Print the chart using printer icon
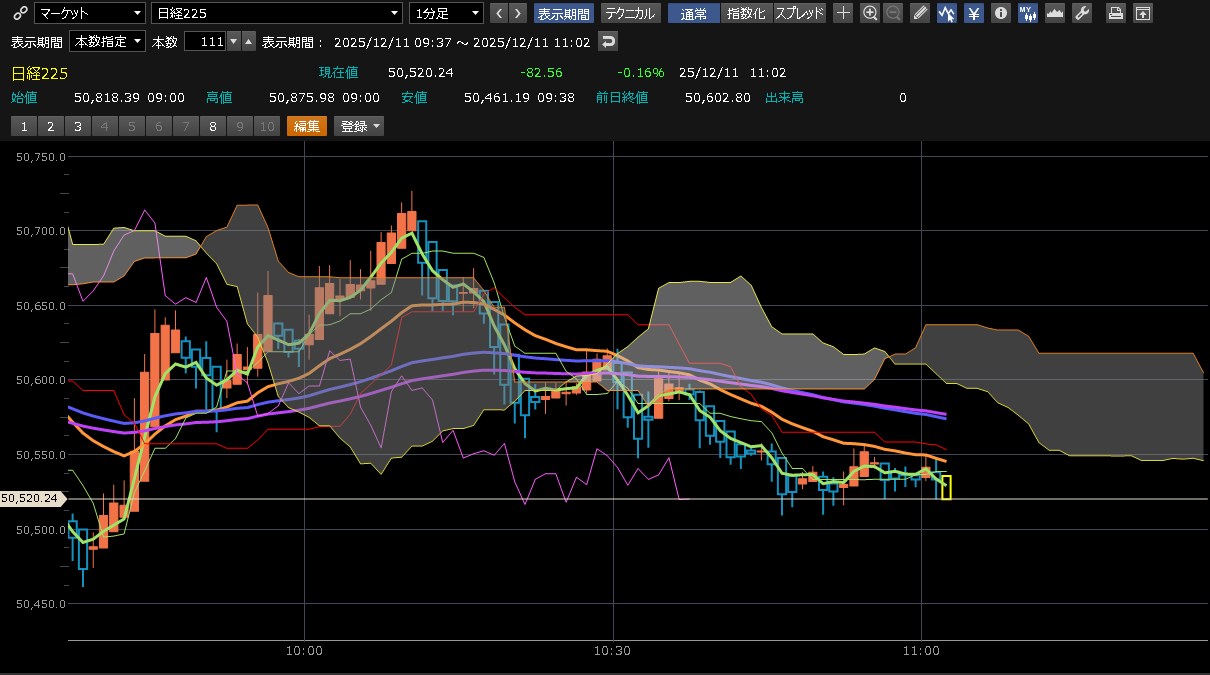Viewport: 1210px width, 675px height. (x=1116, y=13)
